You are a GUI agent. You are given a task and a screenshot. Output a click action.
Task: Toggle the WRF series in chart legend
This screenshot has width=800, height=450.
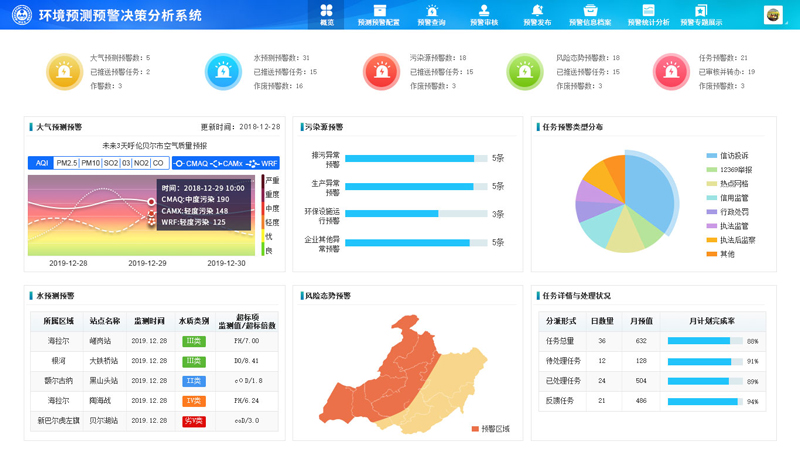coord(262,163)
